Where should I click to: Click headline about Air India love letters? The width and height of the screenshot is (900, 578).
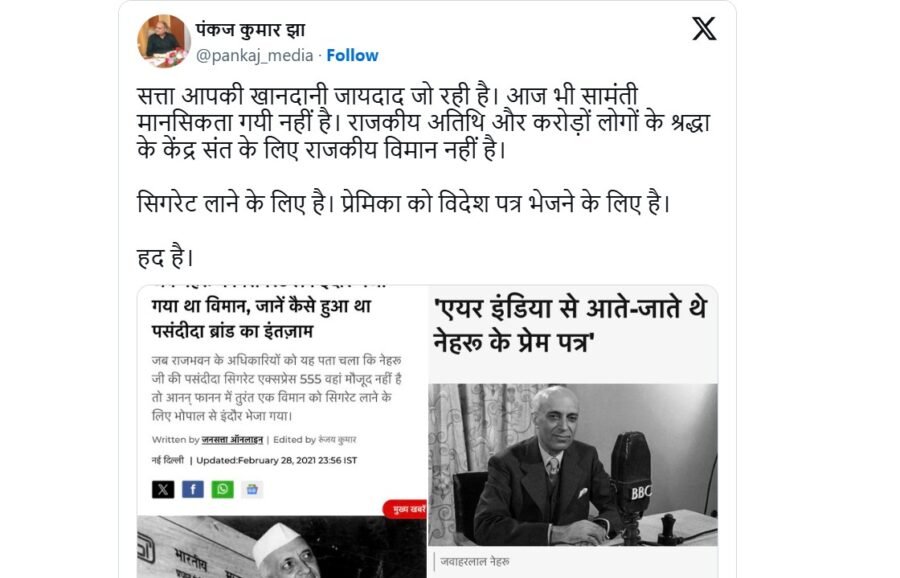click(569, 325)
